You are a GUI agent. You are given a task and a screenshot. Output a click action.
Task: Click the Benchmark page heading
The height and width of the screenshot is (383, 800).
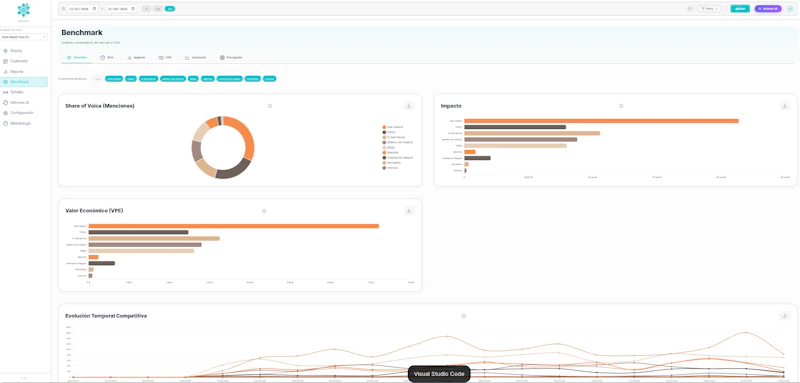tap(82, 33)
